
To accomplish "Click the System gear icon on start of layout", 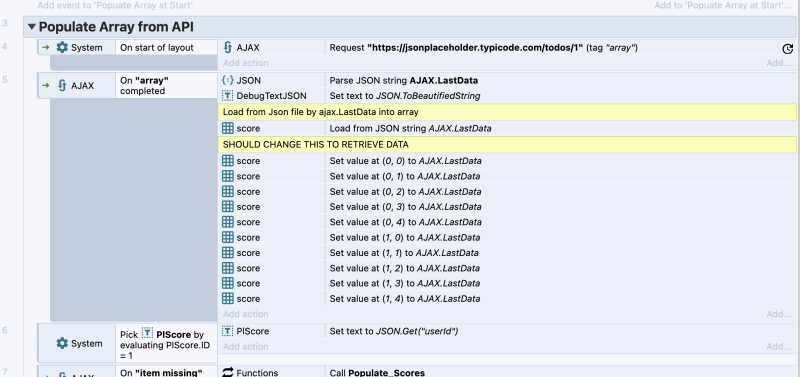I will [x=62, y=47].
